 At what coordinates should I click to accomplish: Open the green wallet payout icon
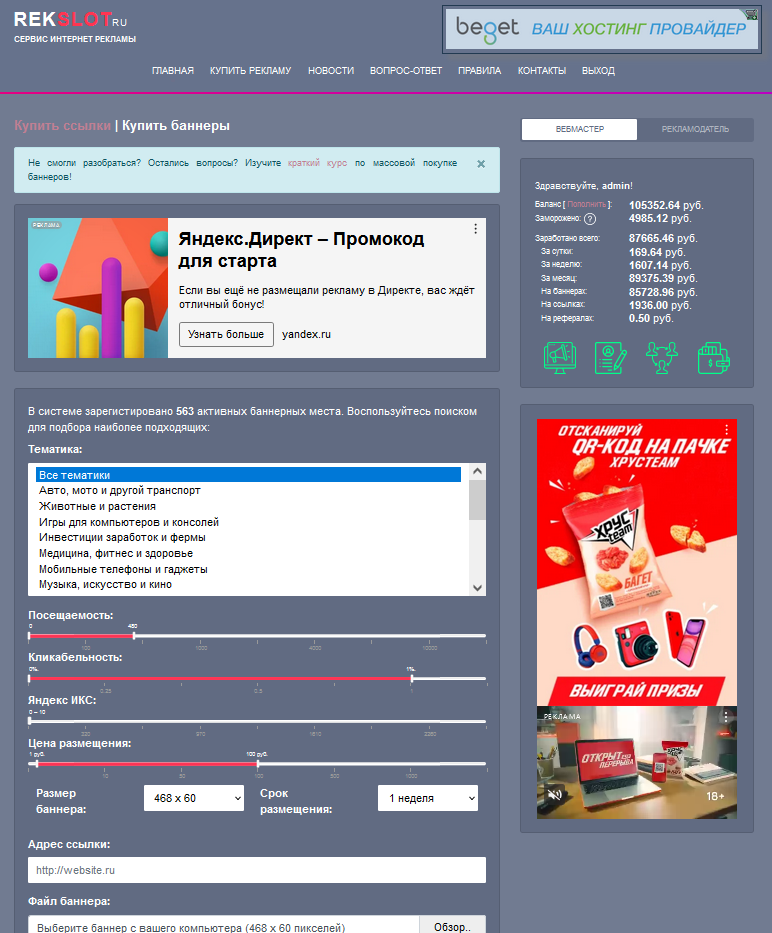tap(713, 358)
